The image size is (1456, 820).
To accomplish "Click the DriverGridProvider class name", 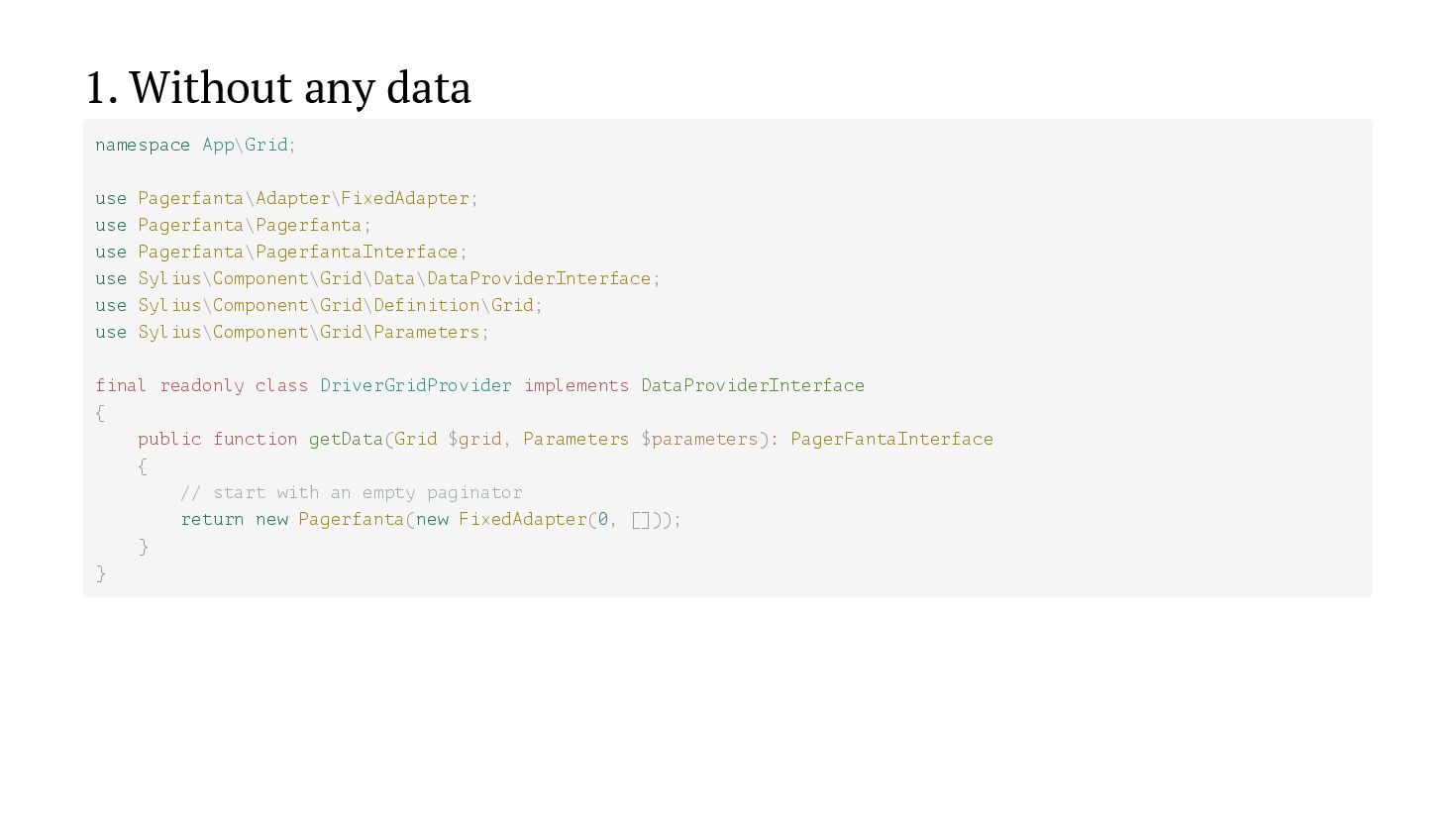I will pyautogui.click(x=416, y=385).
